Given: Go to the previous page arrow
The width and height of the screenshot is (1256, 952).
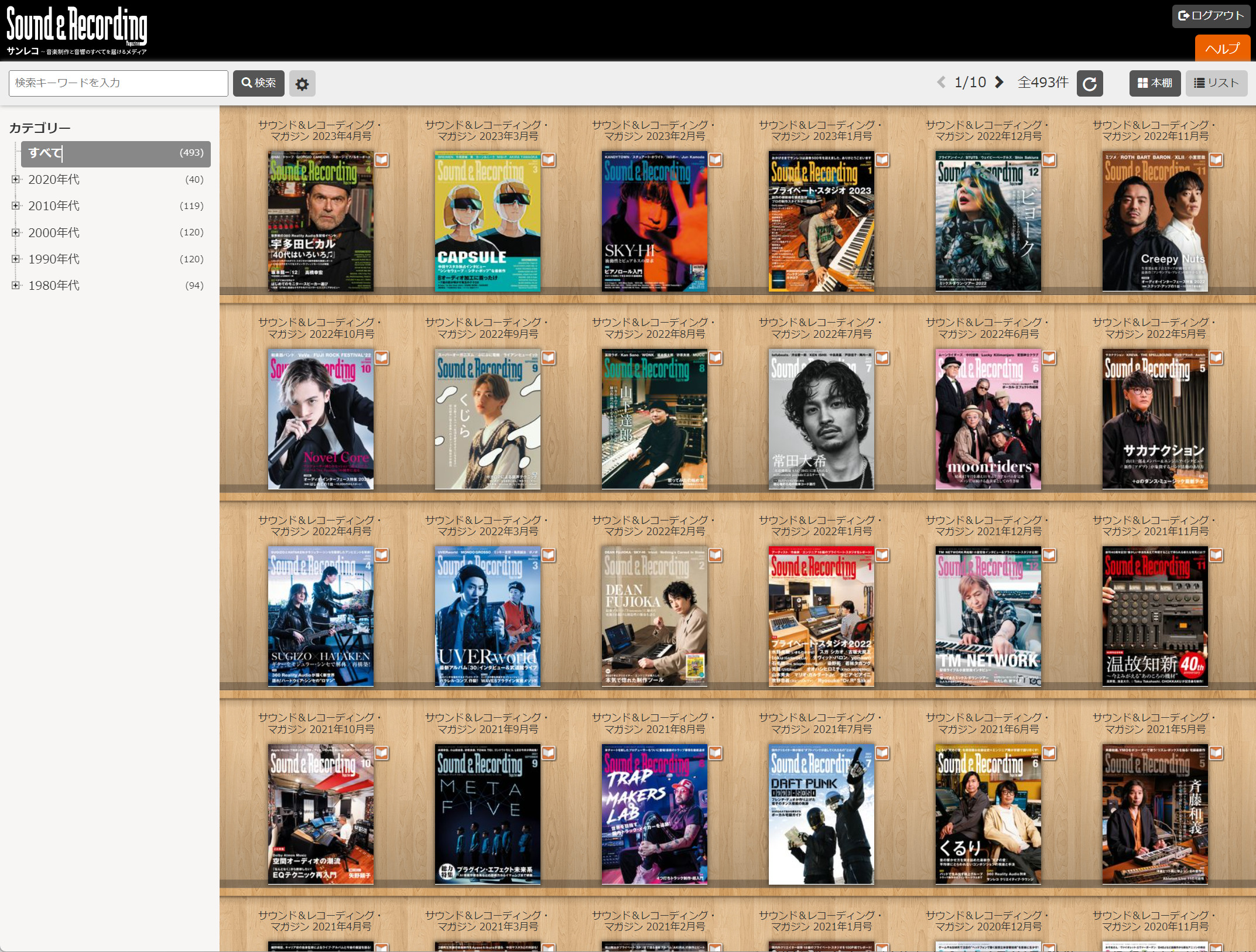Looking at the screenshot, I should coord(941,83).
